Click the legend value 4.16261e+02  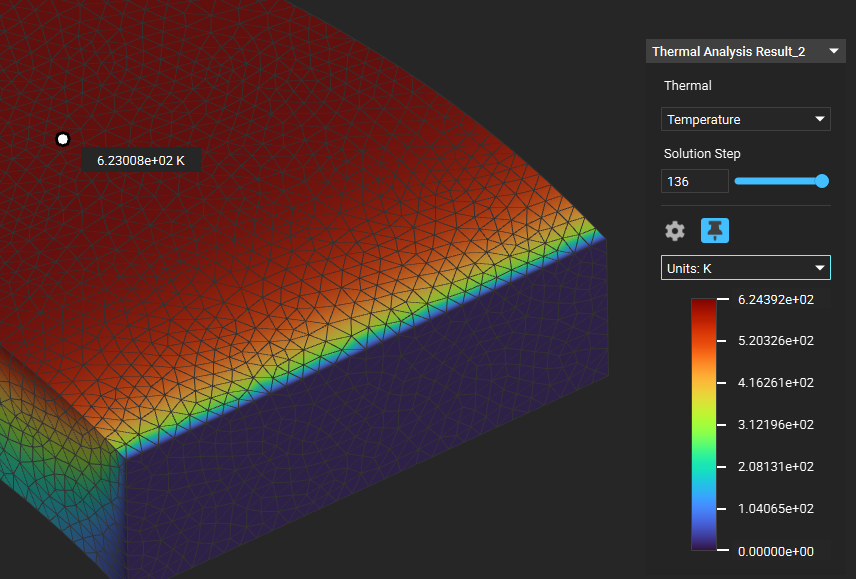776,383
